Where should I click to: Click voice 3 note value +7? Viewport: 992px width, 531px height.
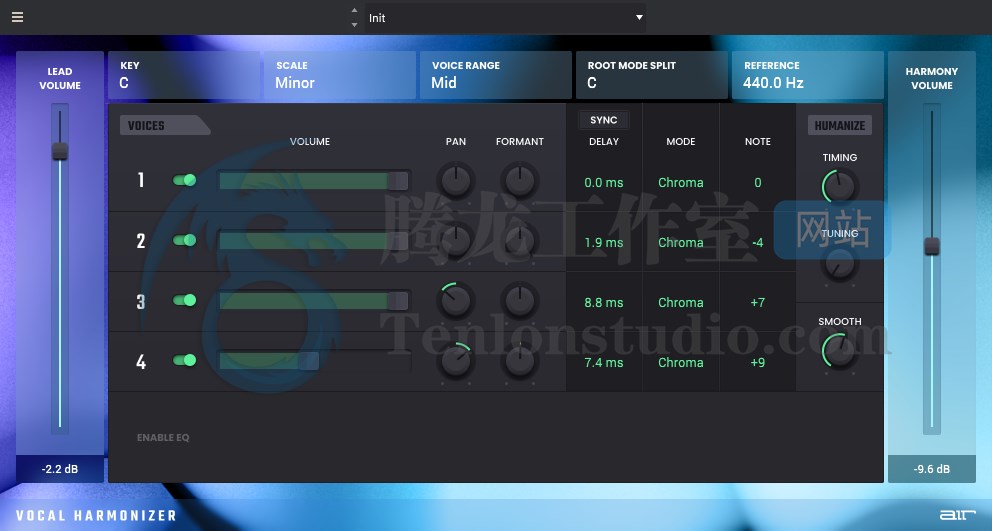pyautogui.click(x=758, y=303)
